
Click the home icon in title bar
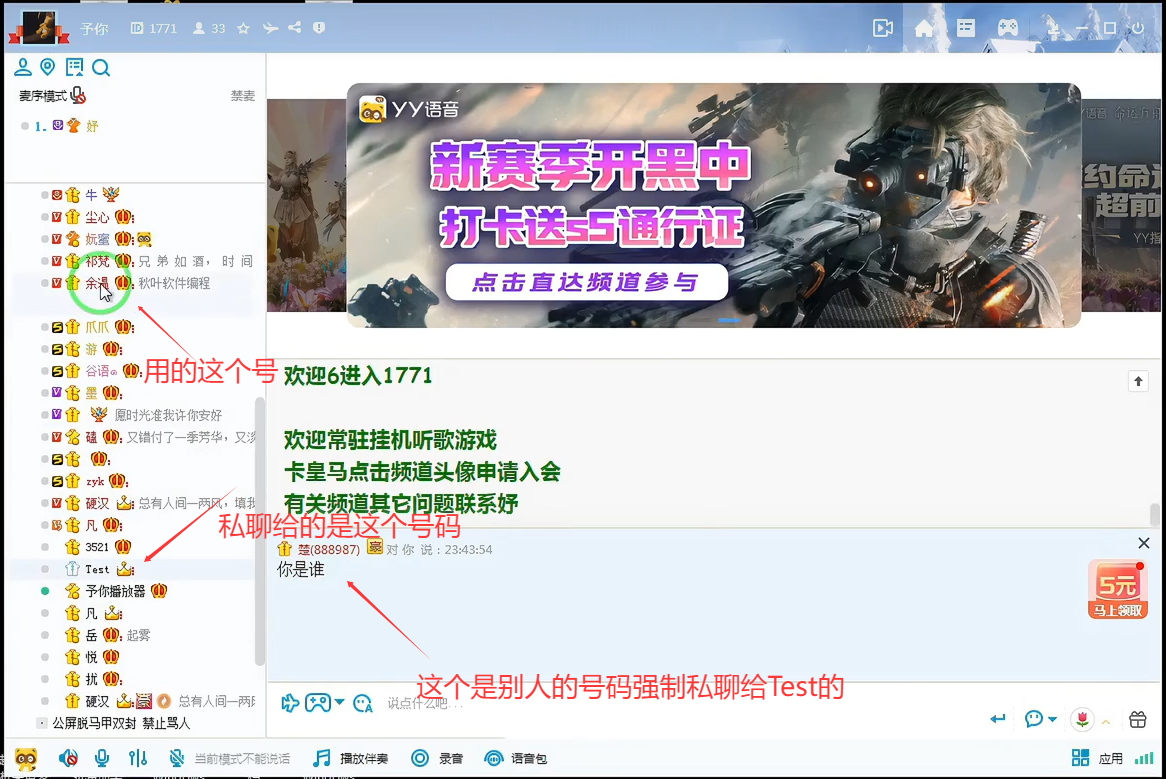tap(924, 28)
